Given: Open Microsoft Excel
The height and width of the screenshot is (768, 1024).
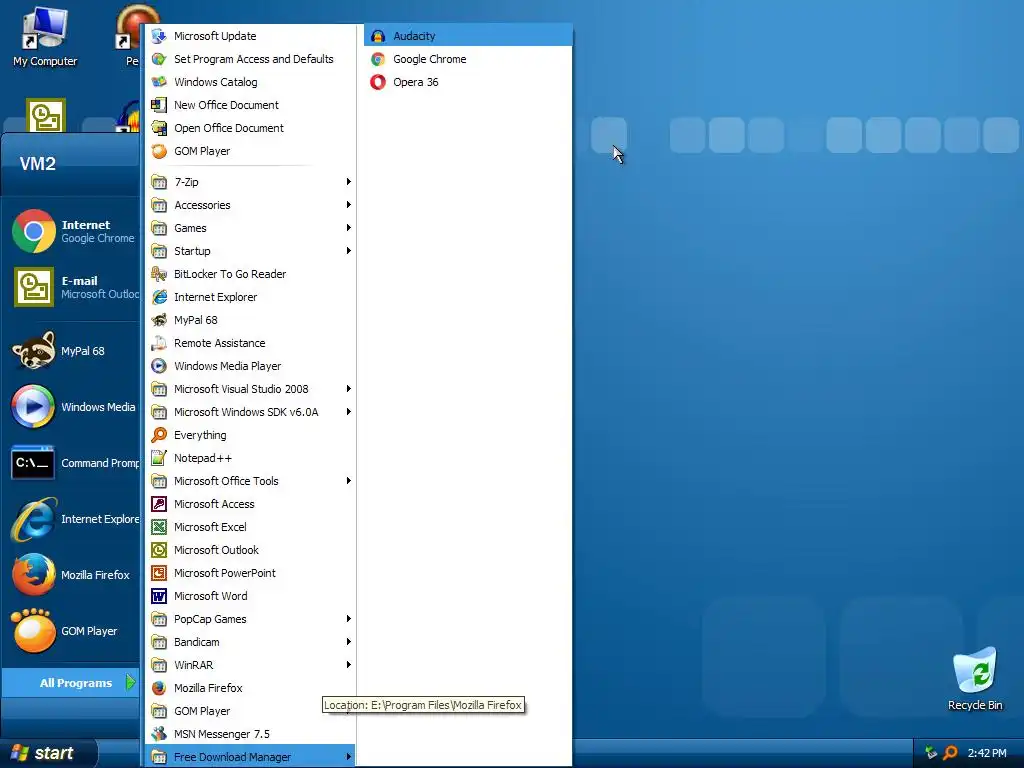Looking at the screenshot, I should tap(251, 527).
